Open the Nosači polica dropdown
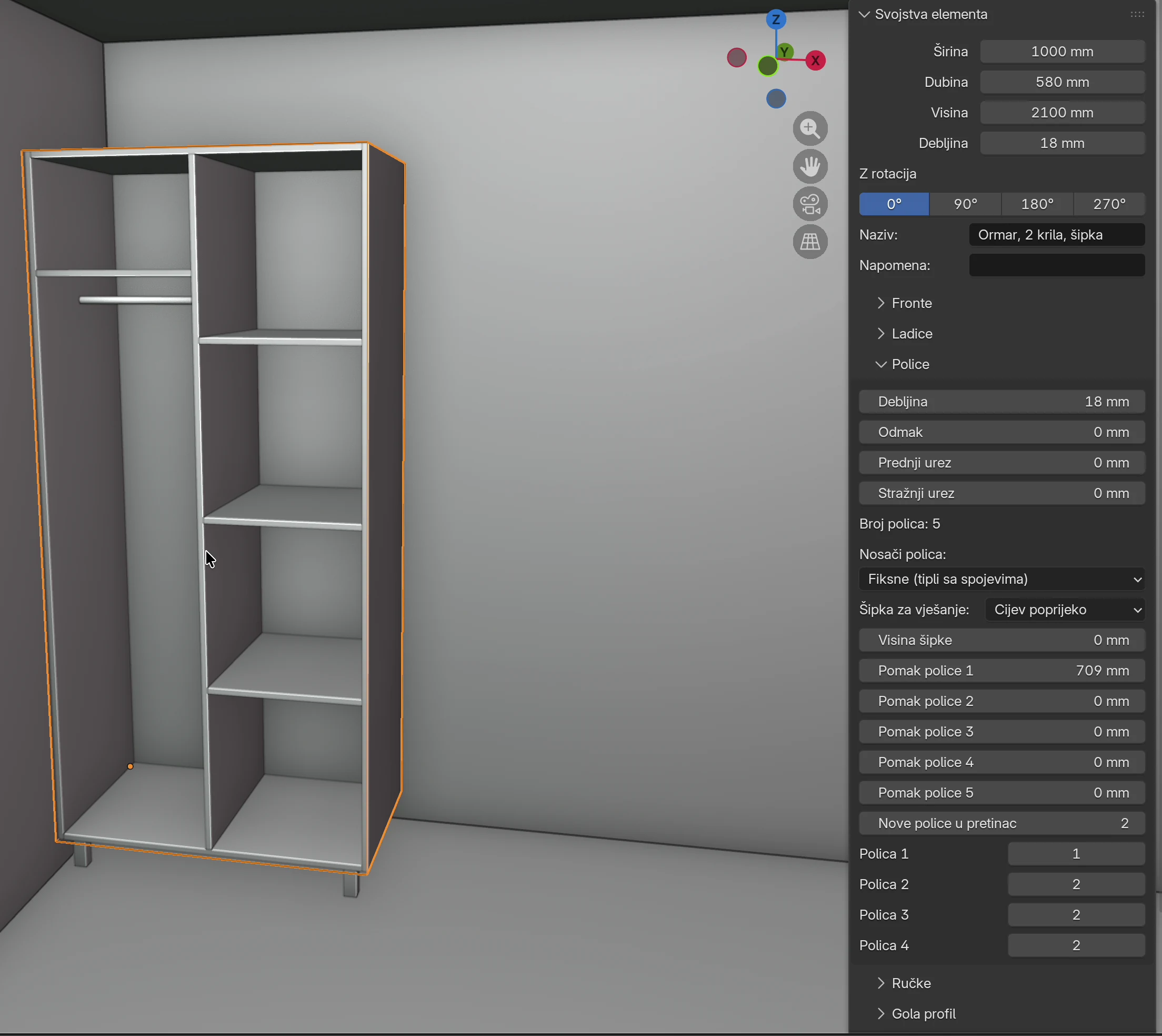 tap(1002, 579)
